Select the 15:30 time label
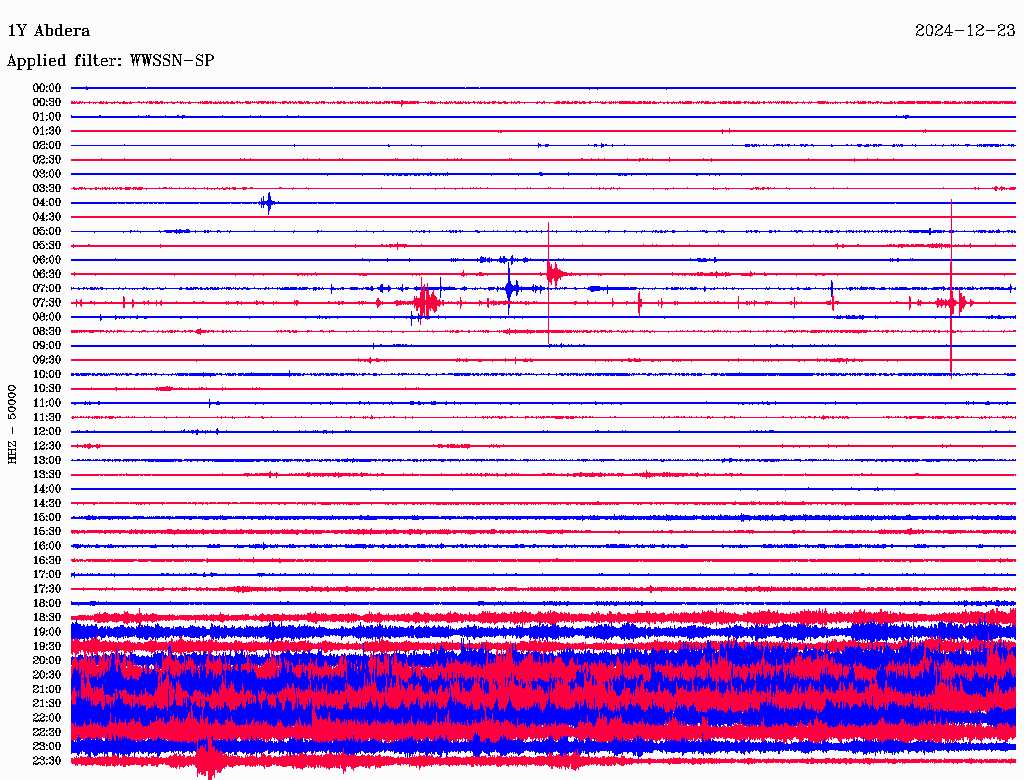 (x=47, y=532)
